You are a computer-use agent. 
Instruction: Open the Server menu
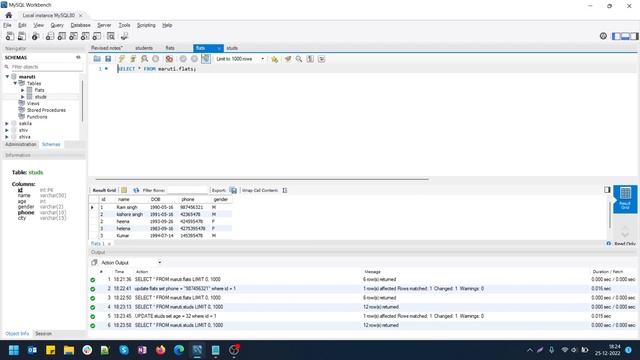click(x=104, y=25)
